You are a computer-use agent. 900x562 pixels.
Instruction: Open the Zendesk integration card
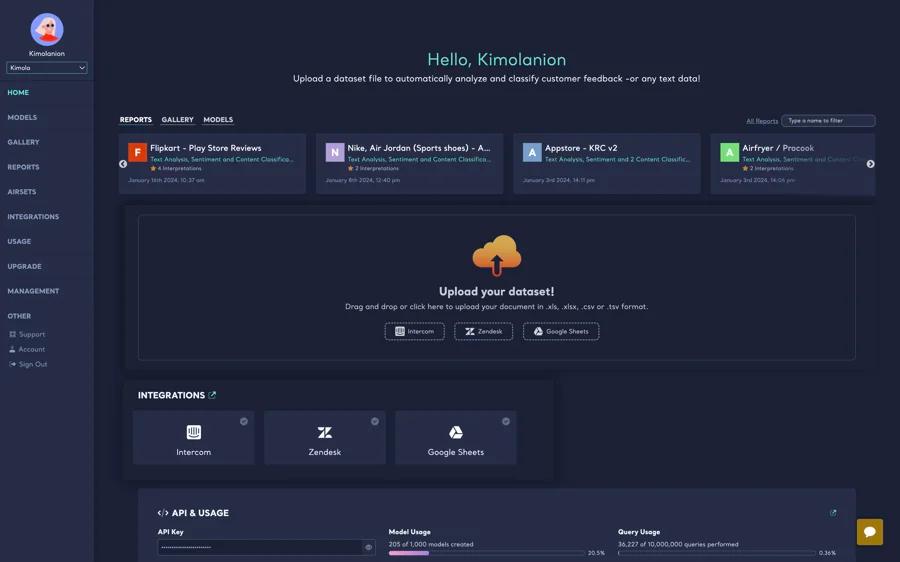[x=325, y=437]
